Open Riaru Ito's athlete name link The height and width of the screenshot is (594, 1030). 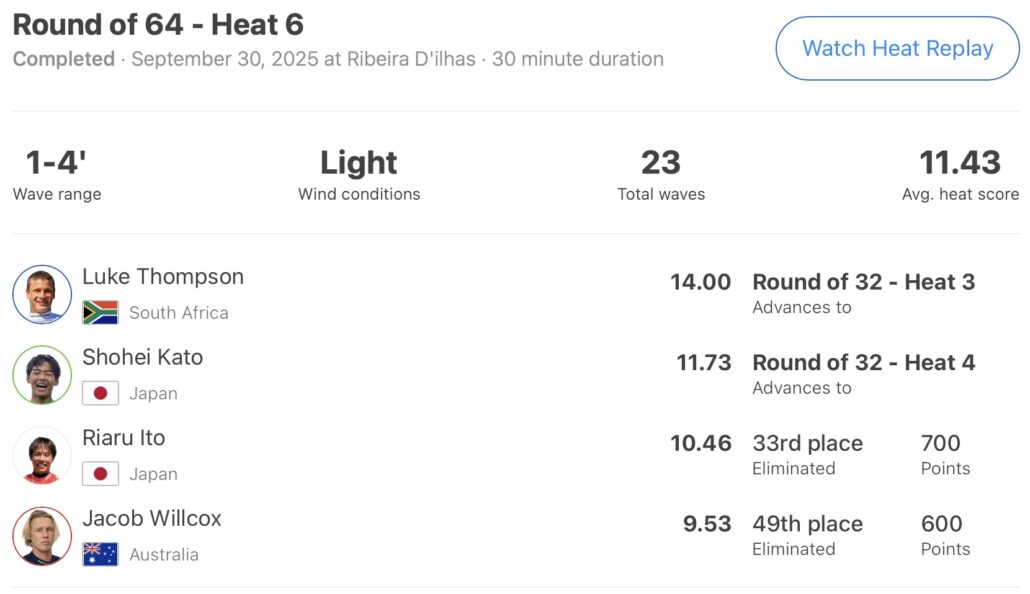coord(124,438)
